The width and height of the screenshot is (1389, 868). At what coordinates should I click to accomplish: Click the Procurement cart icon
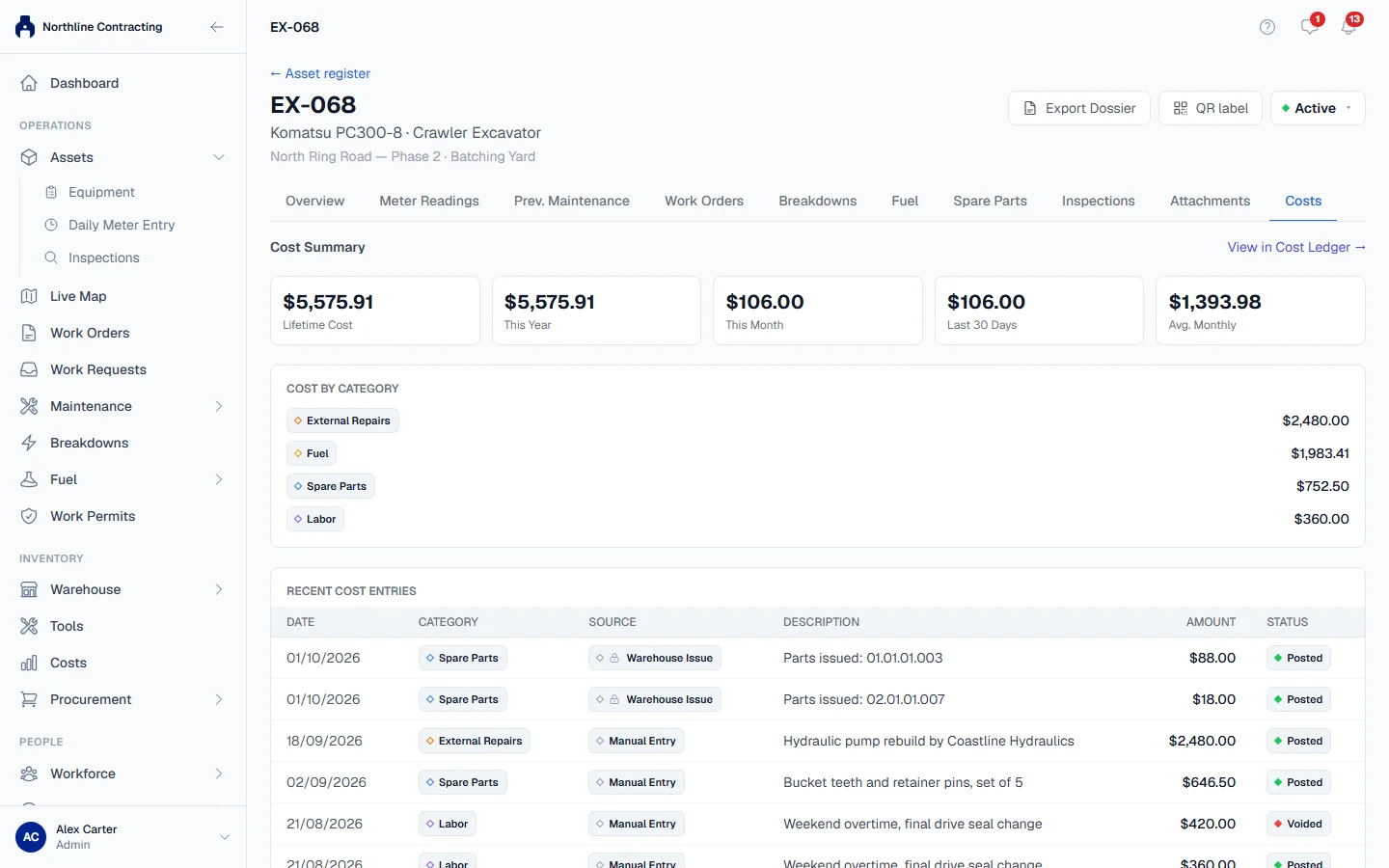29,699
